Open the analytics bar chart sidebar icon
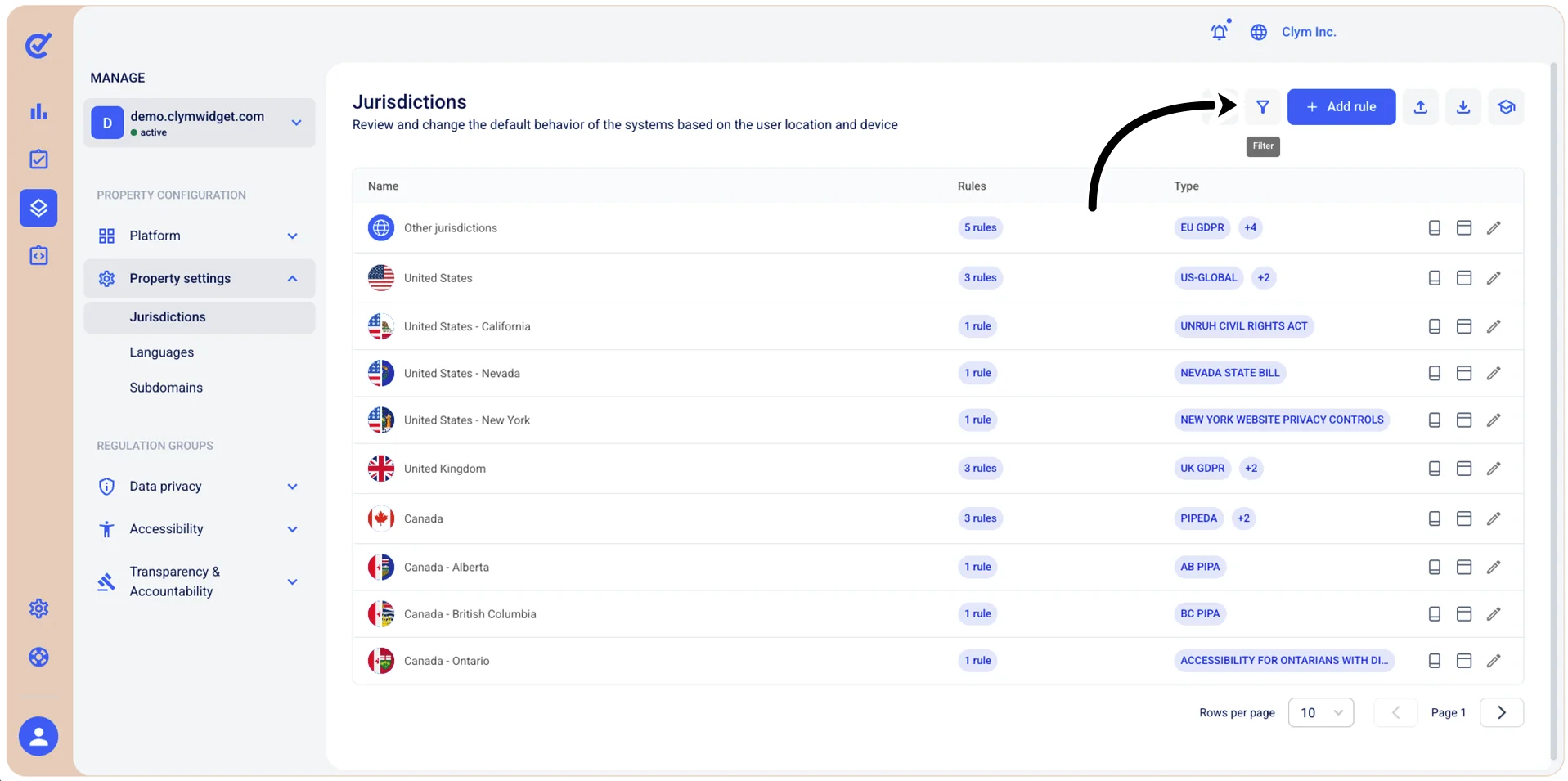Screen dimensions: 1568x781 pos(38,111)
